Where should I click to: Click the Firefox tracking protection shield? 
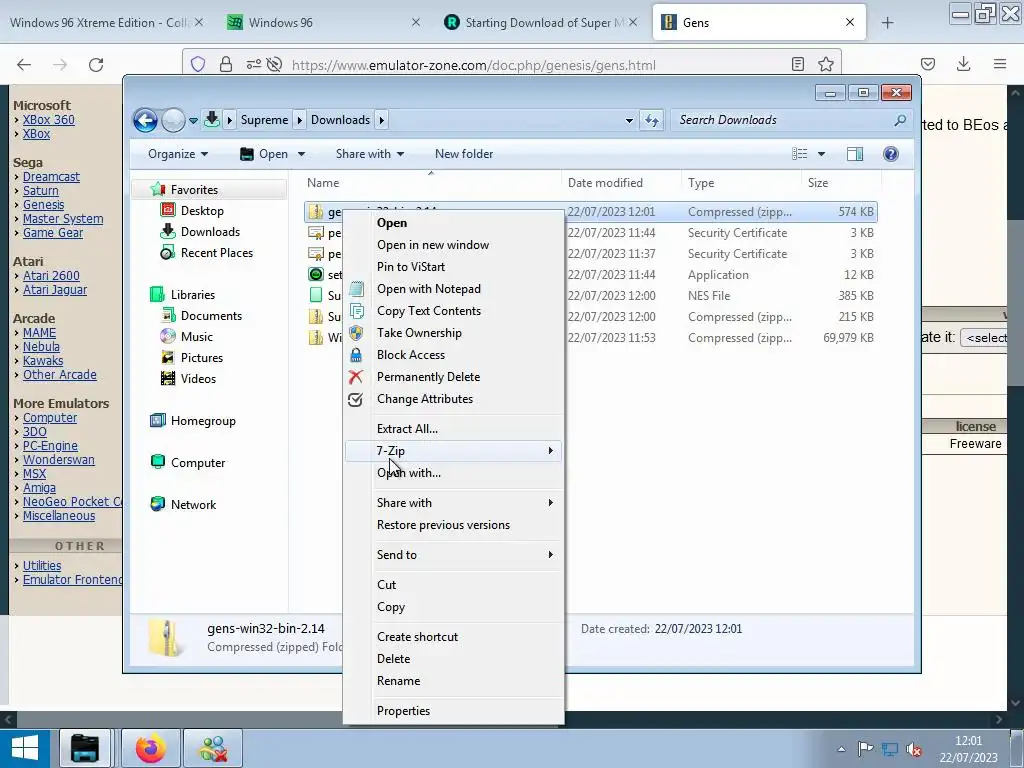click(x=198, y=64)
